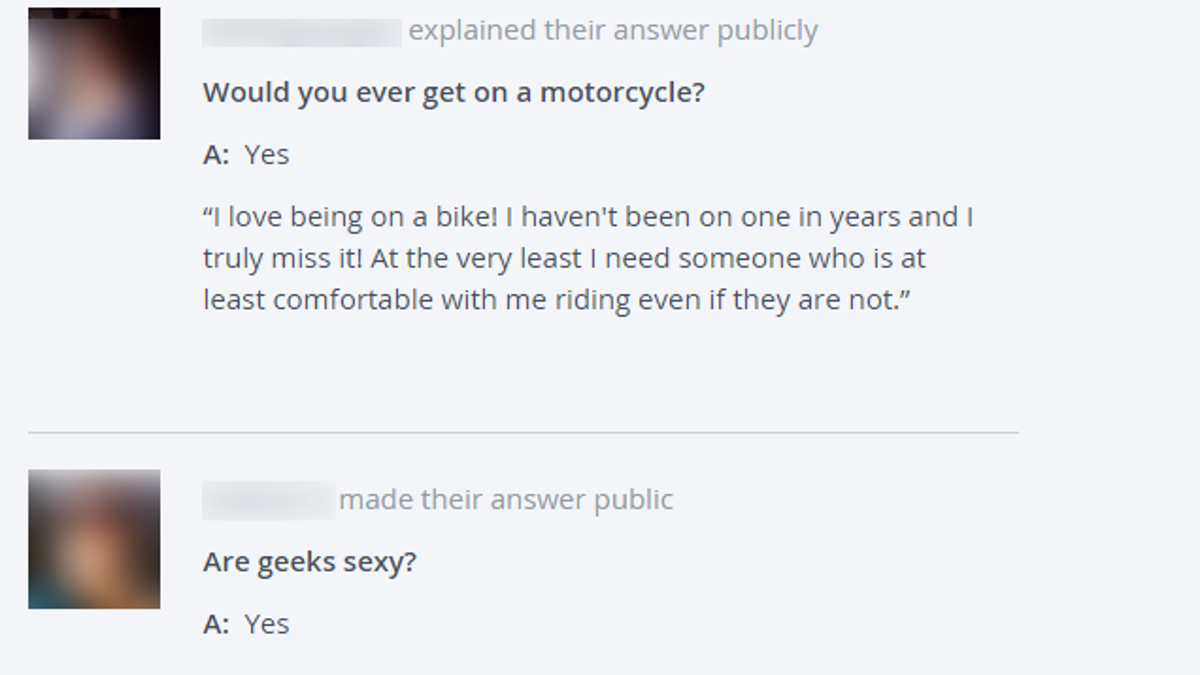Select the 'Yes' answer under the motorcycle question

click(267, 155)
